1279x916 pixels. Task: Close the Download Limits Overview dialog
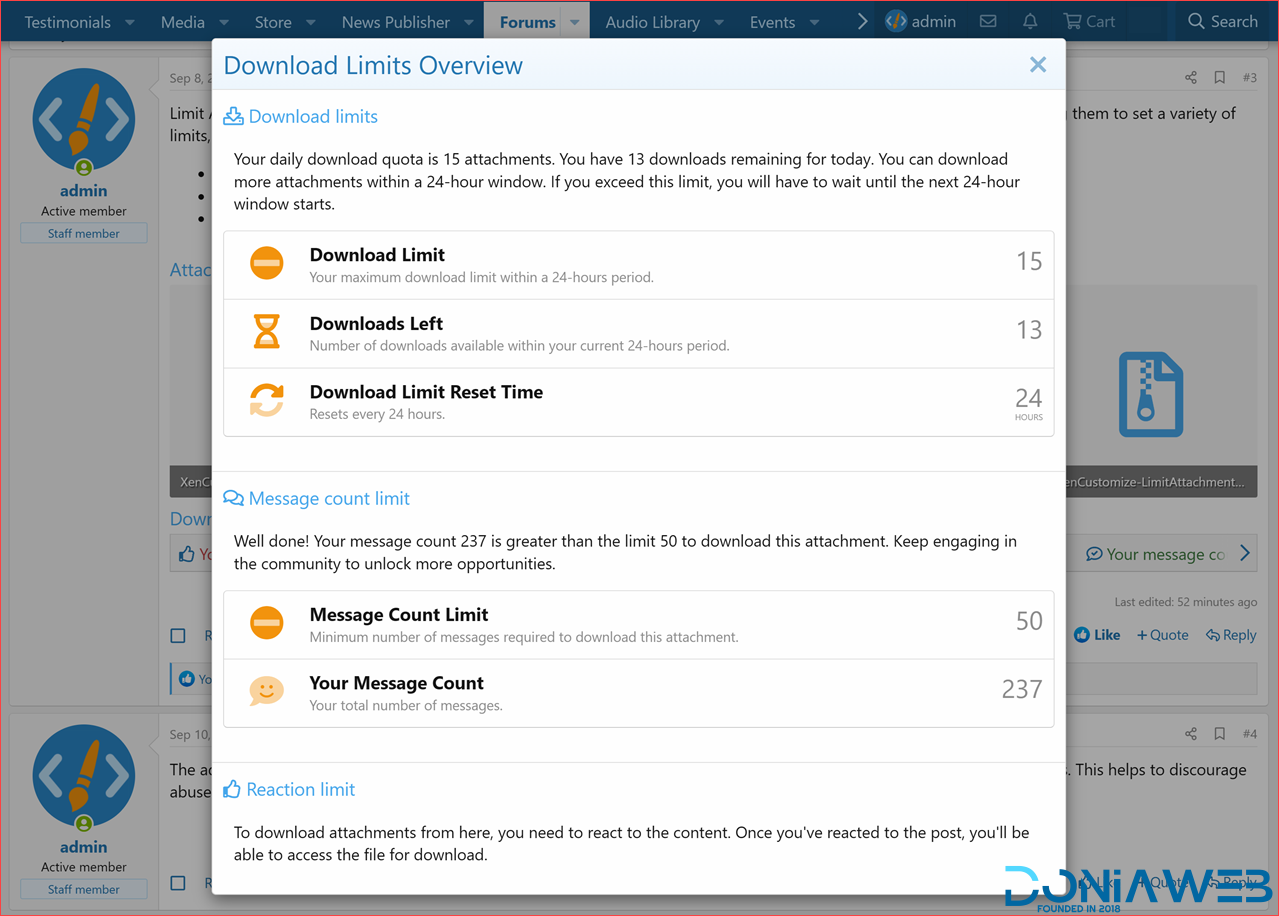click(1037, 65)
